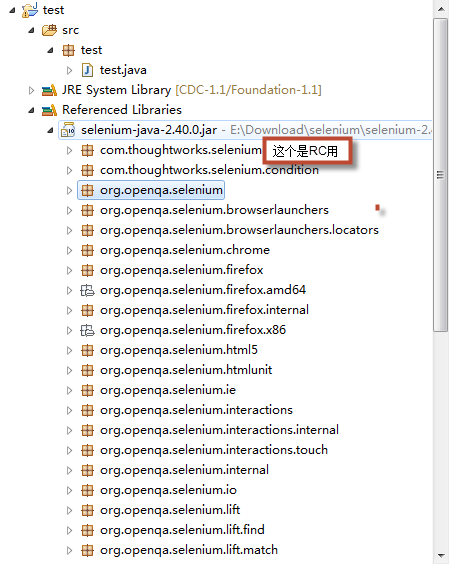
Task: Expand the org.openqa.selenium.interactions.touch package
Action: [69, 450]
